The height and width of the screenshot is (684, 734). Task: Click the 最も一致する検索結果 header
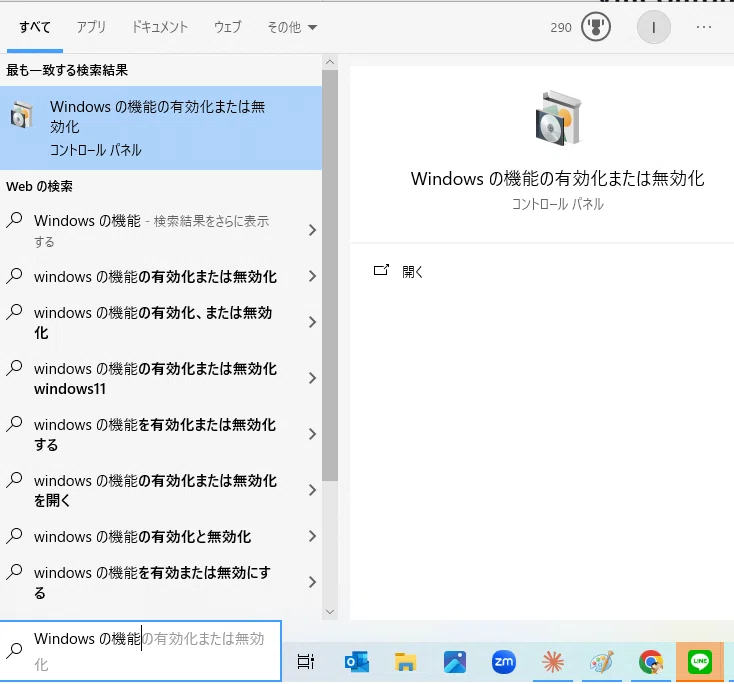click(67, 70)
